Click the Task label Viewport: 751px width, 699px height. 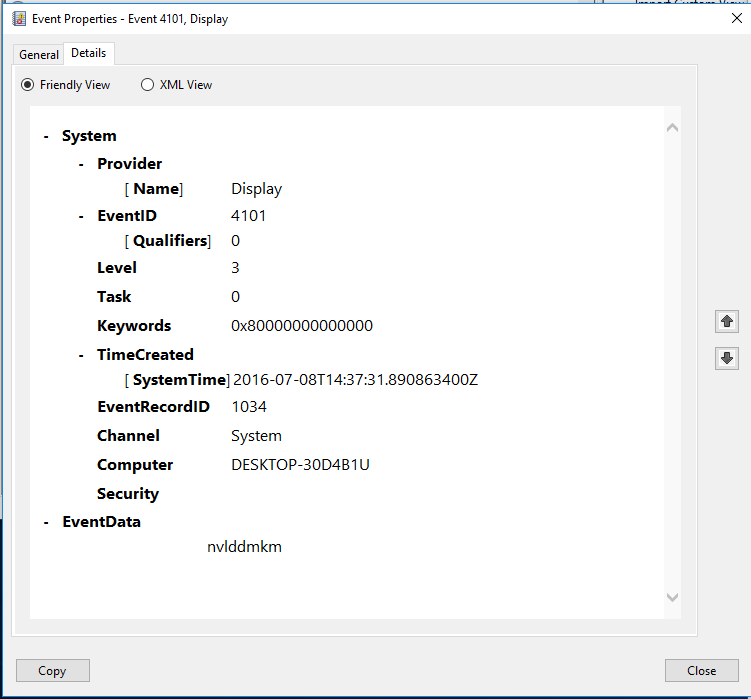[x=114, y=297]
